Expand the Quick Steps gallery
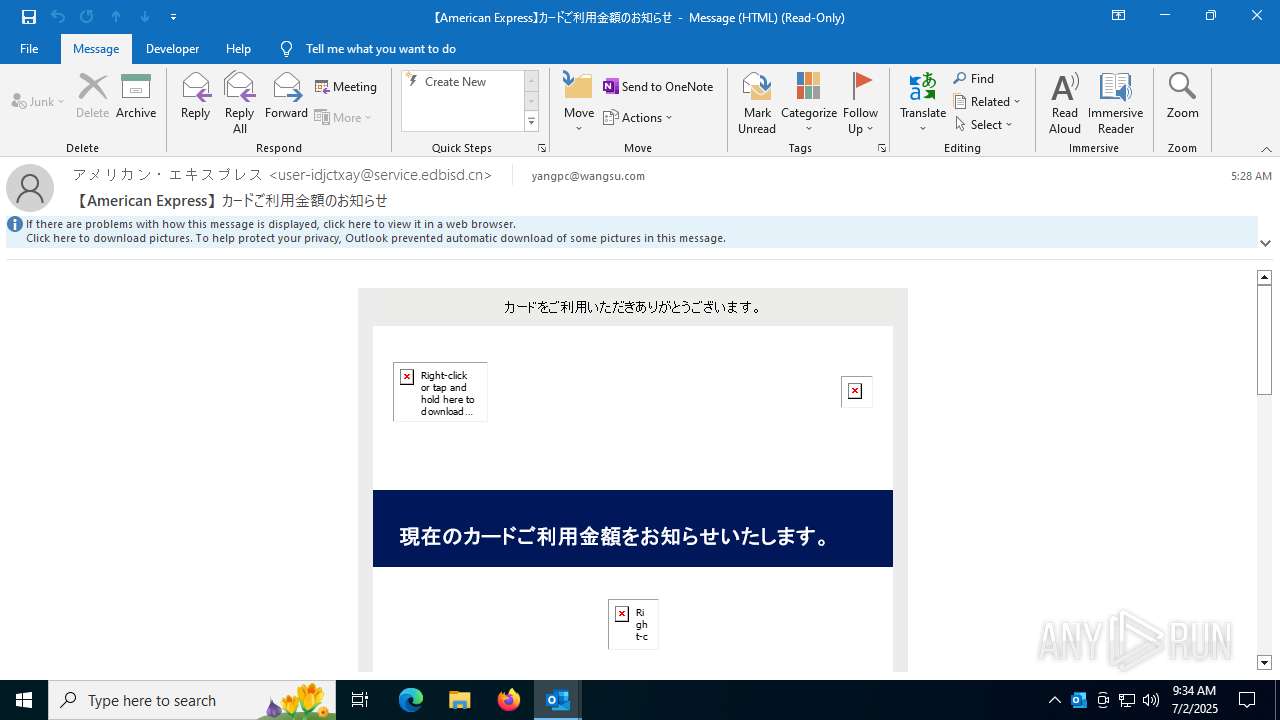 click(532, 122)
